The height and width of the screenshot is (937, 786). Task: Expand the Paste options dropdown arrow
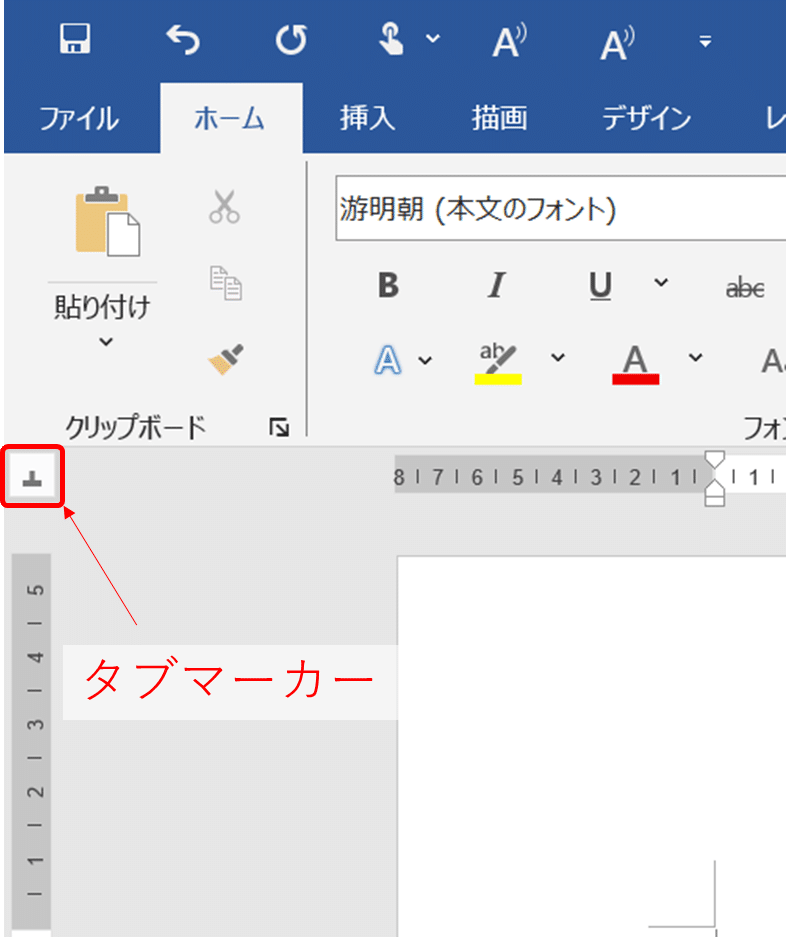pyautogui.click(x=105, y=342)
